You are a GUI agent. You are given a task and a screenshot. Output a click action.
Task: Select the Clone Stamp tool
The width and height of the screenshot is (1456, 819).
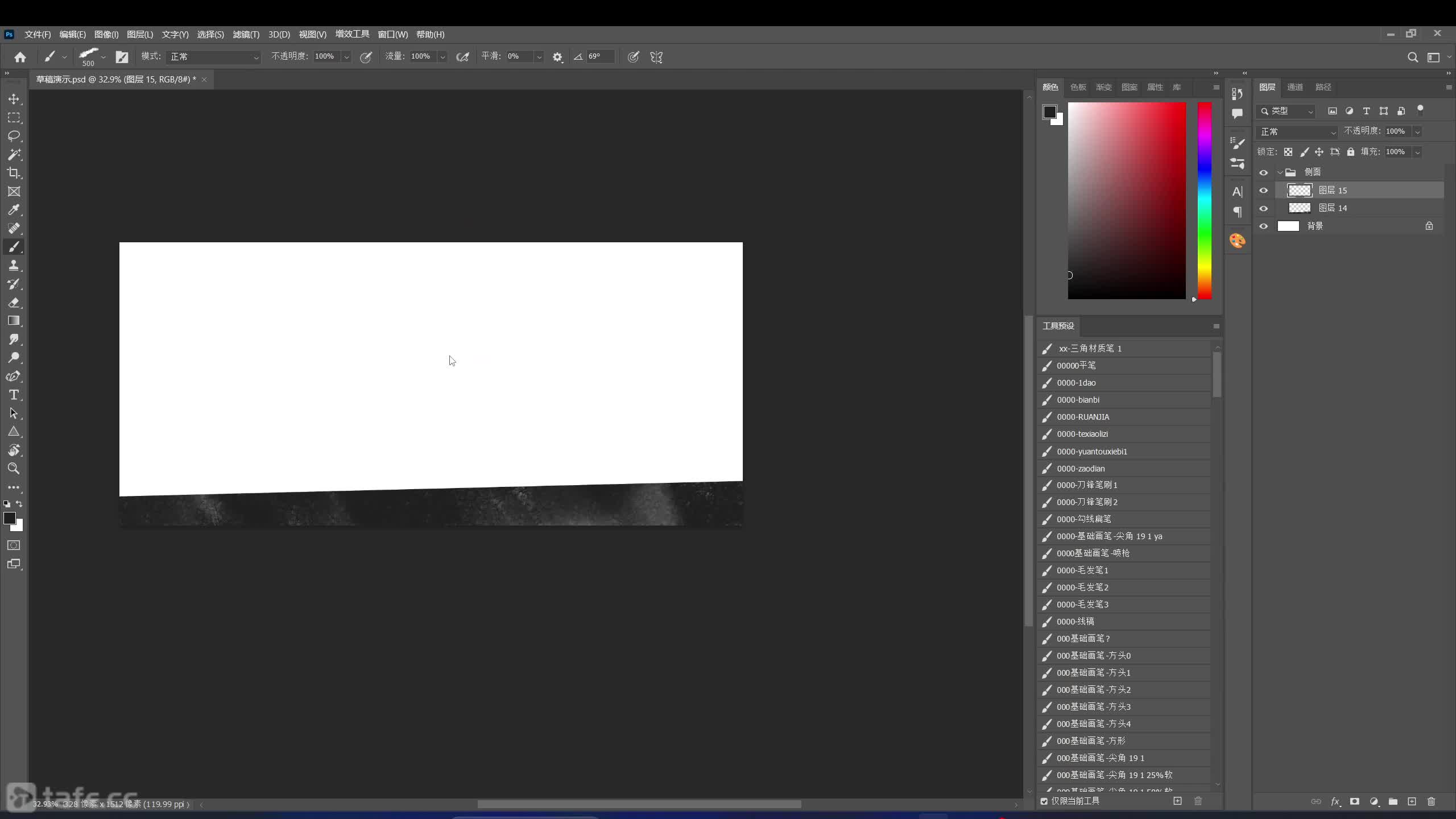14,266
